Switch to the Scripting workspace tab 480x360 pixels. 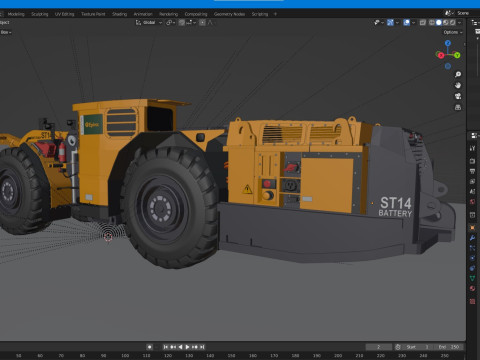tap(260, 14)
